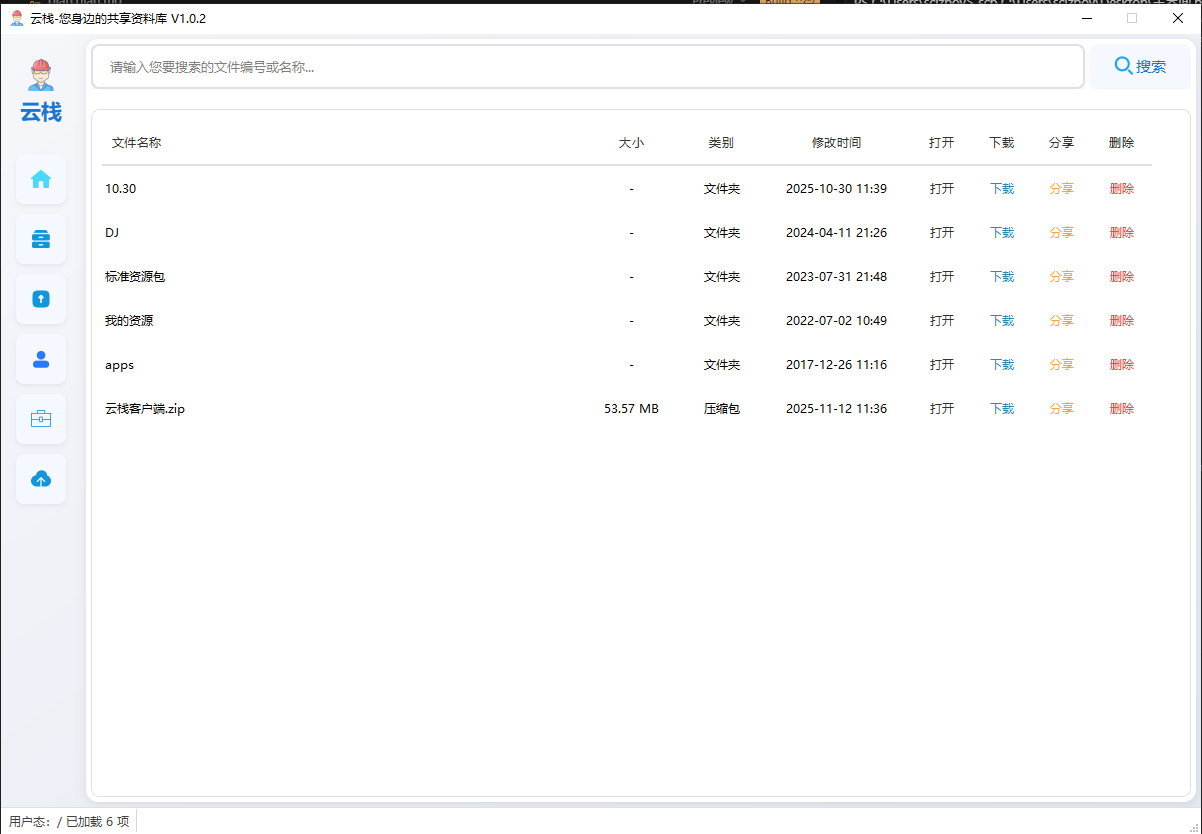Click the square up-arrow sidebar icon
This screenshot has height=834, width=1202.
point(41,299)
